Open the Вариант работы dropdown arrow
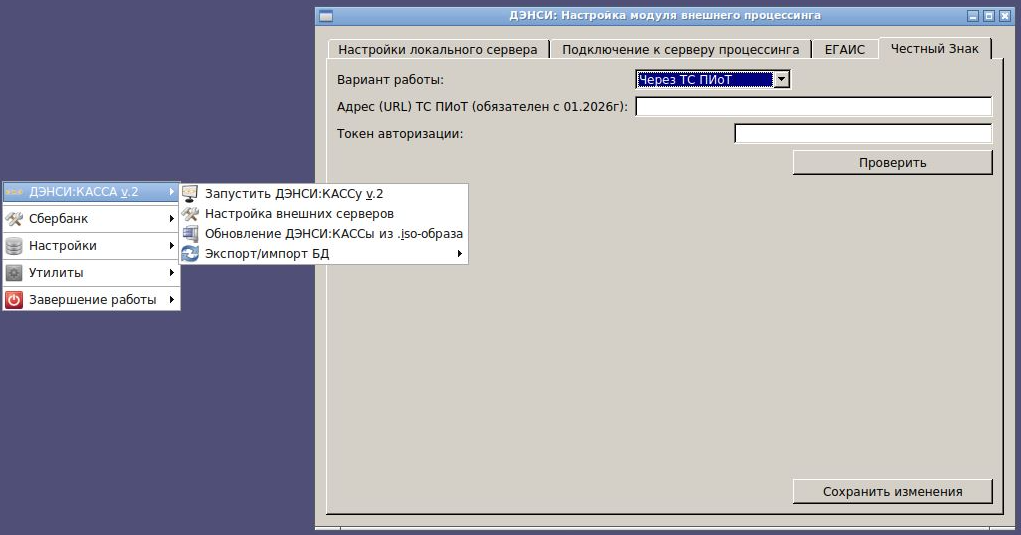The image size is (1021, 535). 781,79
